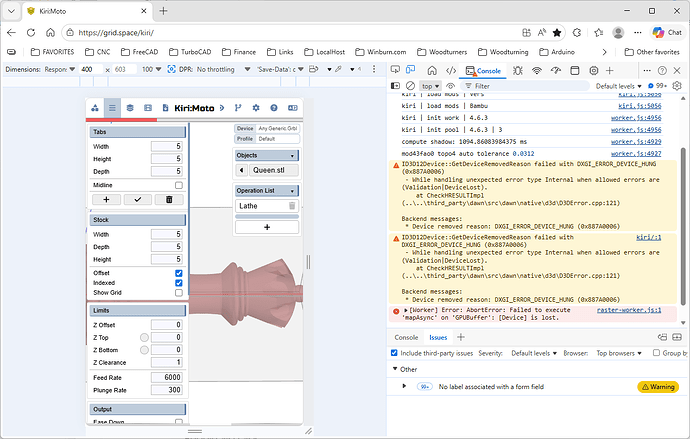Uncheck the Indexed checkbox
This screenshot has width=690, height=439.
[x=179, y=283]
